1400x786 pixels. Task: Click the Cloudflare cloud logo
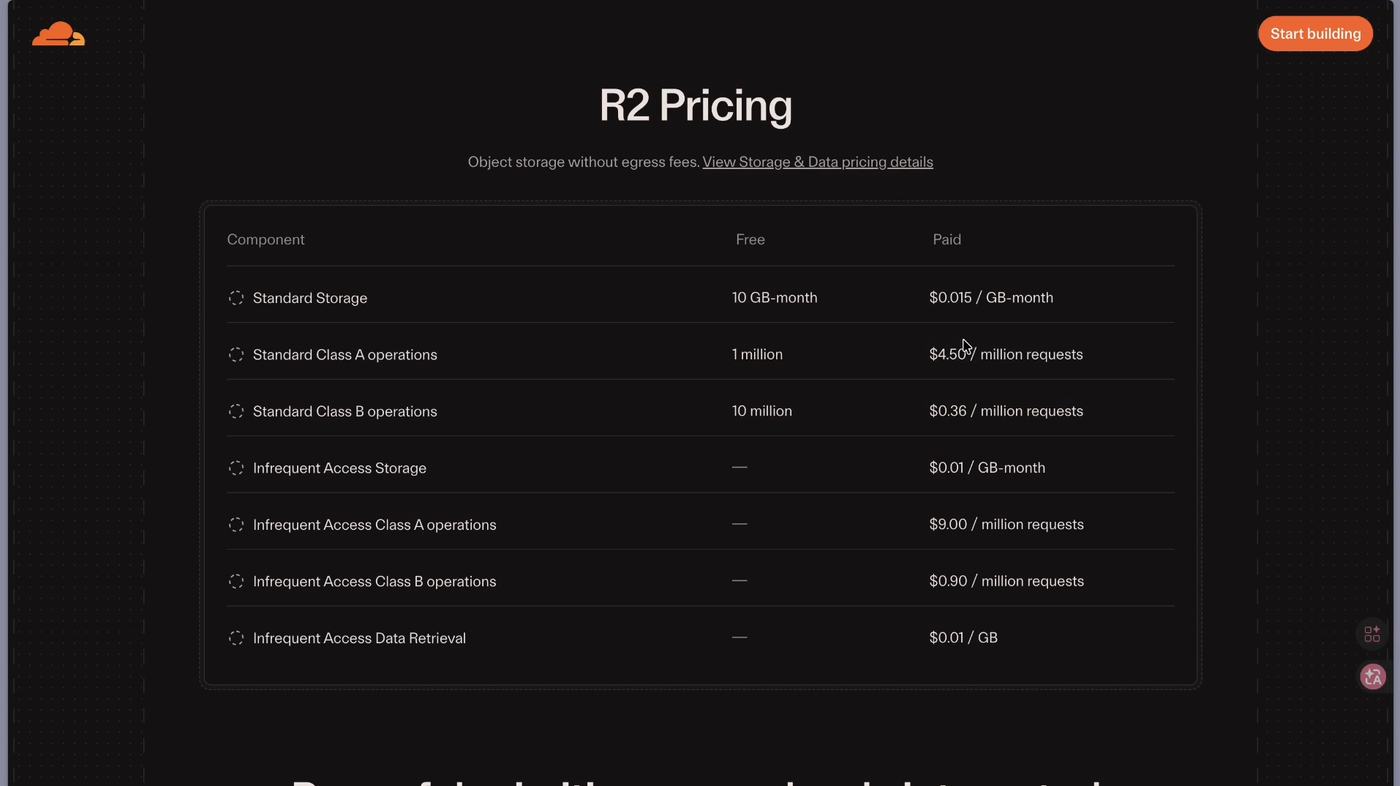tap(58, 34)
